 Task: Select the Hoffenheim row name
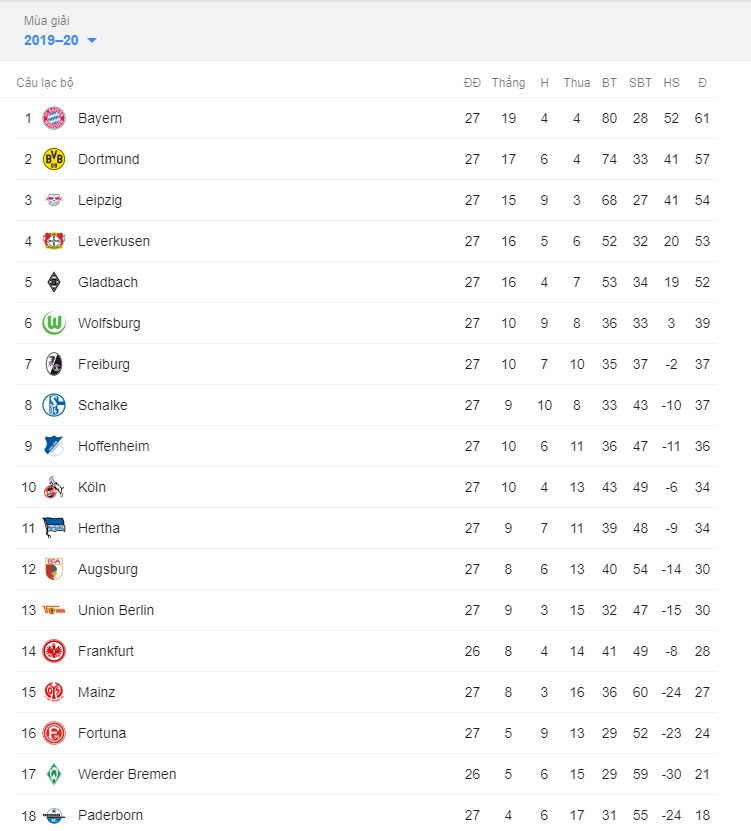[113, 446]
